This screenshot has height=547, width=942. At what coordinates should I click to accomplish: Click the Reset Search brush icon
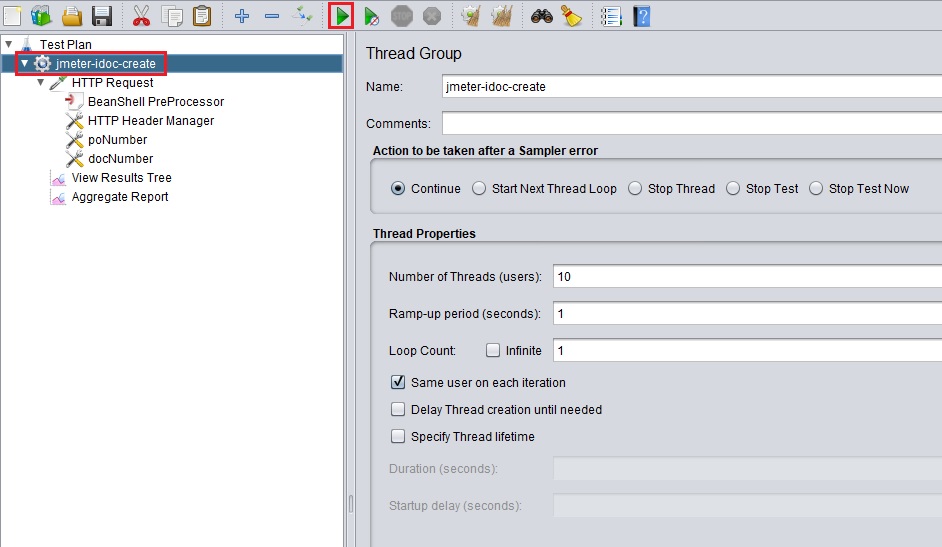pos(572,16)
